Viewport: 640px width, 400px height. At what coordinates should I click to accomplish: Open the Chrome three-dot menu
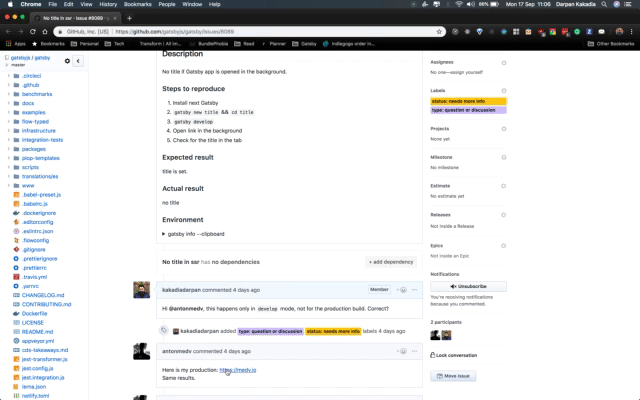coord(631,31)
